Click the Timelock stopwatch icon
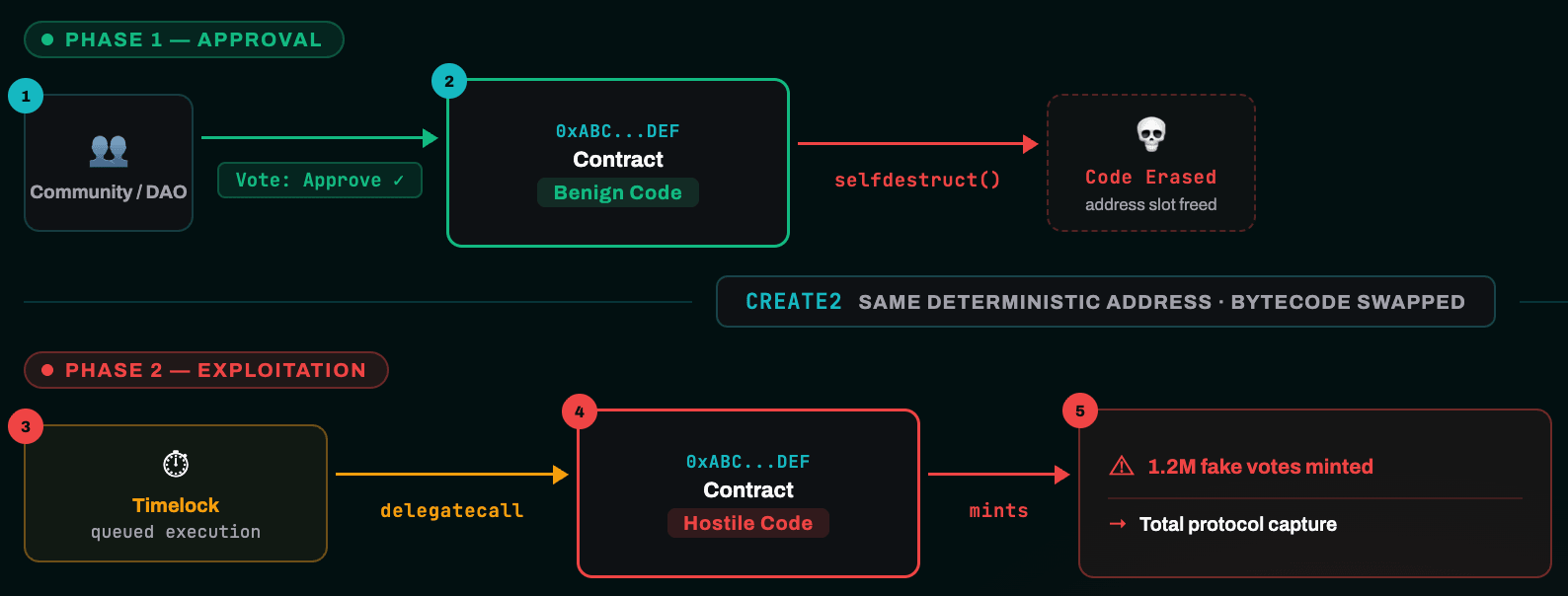 click(x=176, y=464)
